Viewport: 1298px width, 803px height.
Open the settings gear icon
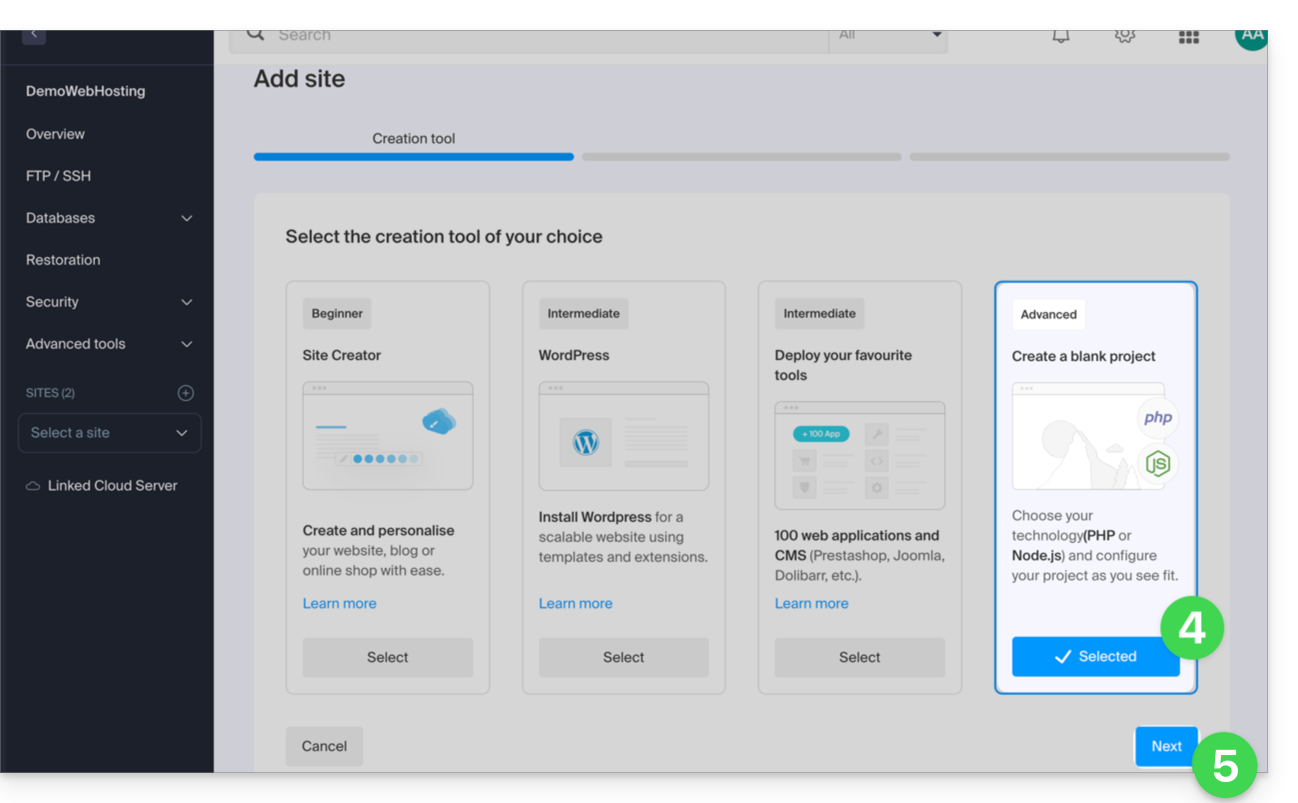coord(1124,36)
